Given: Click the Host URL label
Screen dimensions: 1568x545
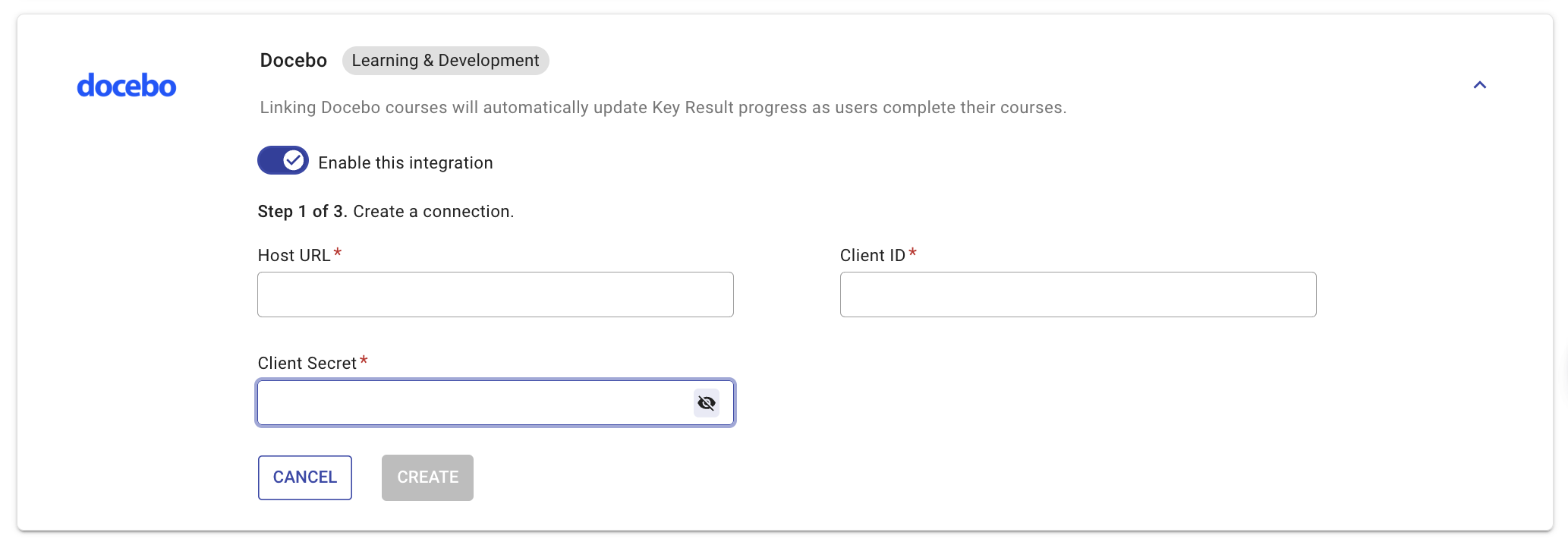Looking at the screenshot, I should pyautogui.click(x=294, y=255).
